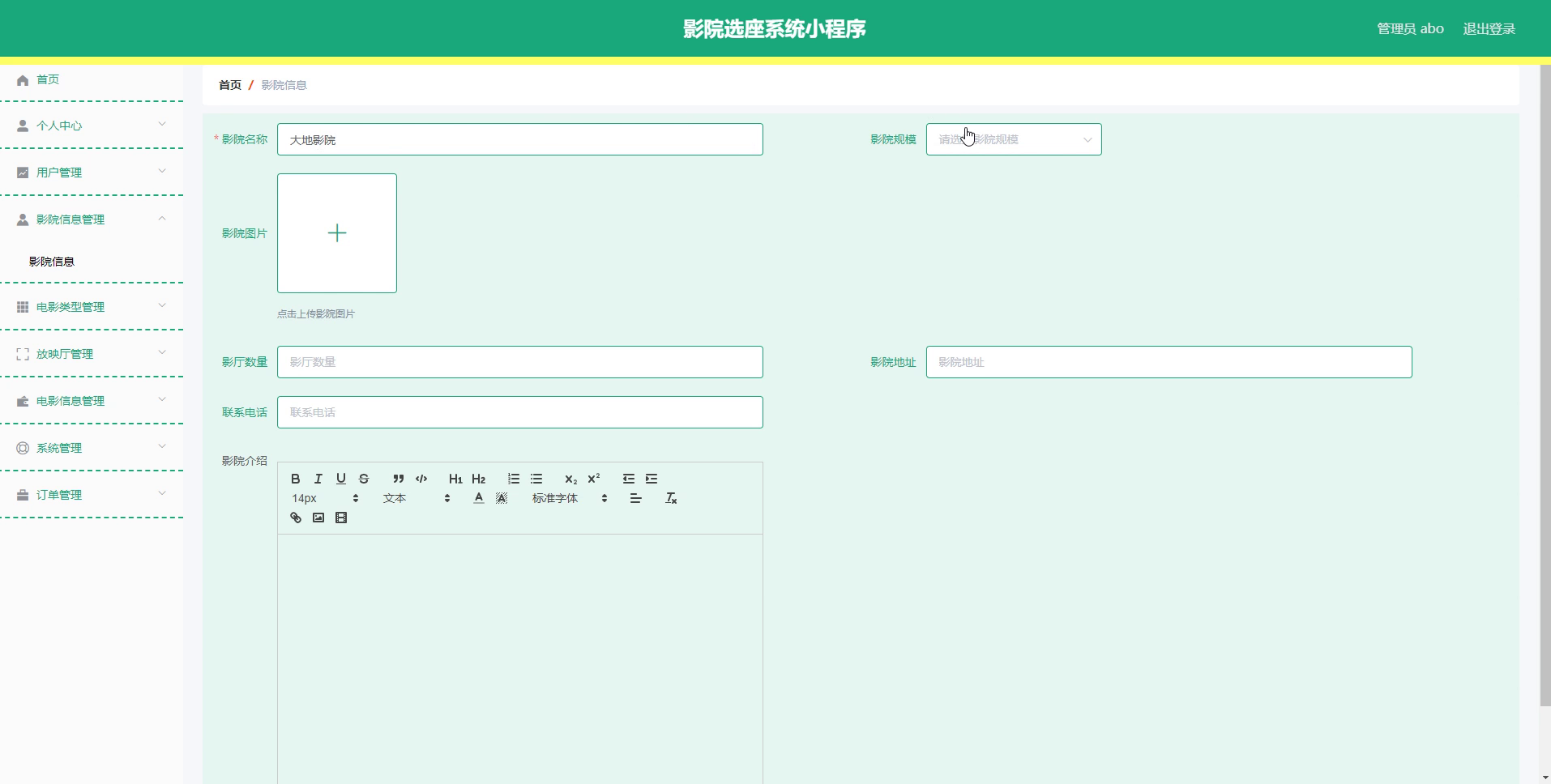The image size is (1551, 784).
Task: Expand the 系统管理 sidebar menu
Action: point(92,448)
